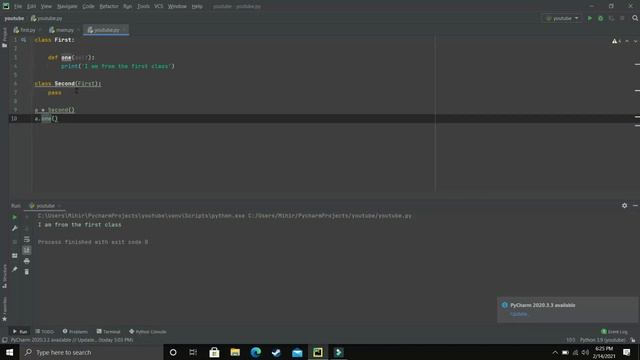Open the Code menu
This screenshot has height=360, width=640.
point(88,6)
